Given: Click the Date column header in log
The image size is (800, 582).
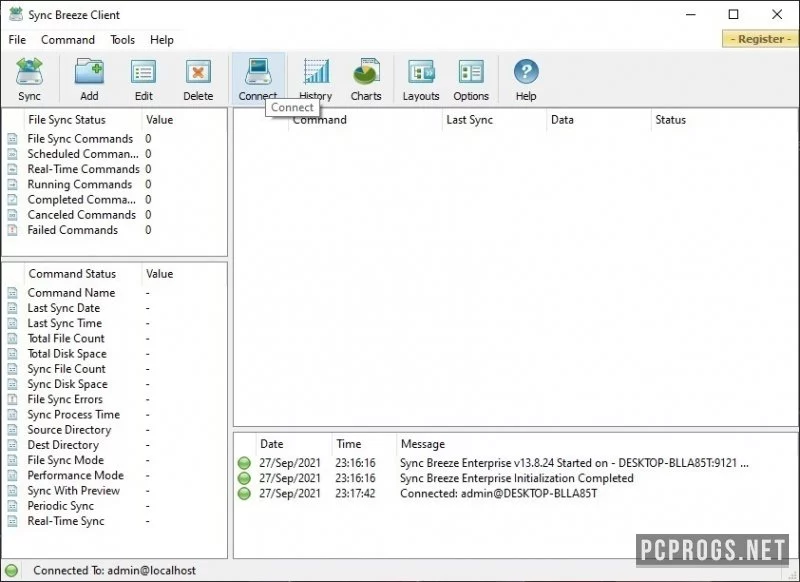Looking at the screenshot, I should click(293, 444).
